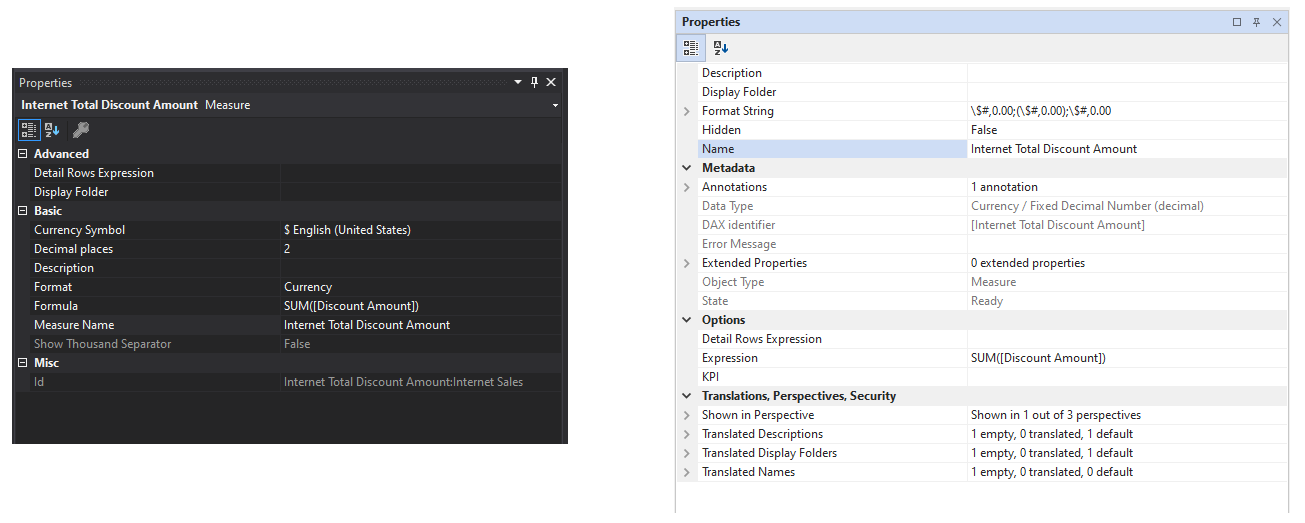
Task: Select State Ready property row
Action: click(x=992, y=301)
